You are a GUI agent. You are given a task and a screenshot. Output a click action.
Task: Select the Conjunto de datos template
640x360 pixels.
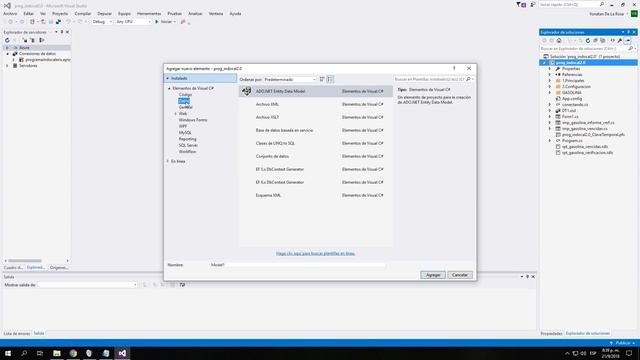click(x=316, y=156)
